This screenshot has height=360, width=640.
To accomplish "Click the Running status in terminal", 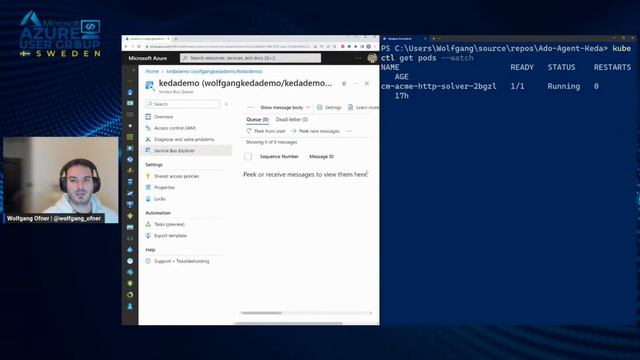I will (x=564, y=86).
